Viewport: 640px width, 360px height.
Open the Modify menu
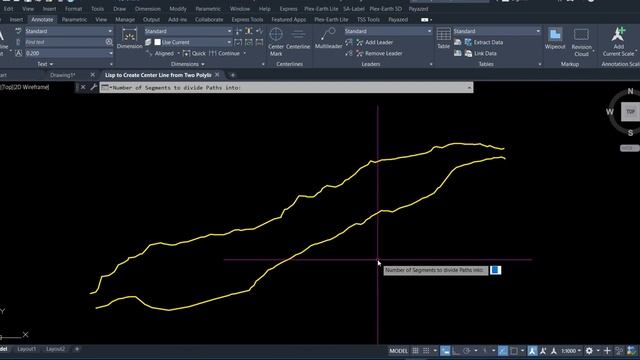(178, 9)
